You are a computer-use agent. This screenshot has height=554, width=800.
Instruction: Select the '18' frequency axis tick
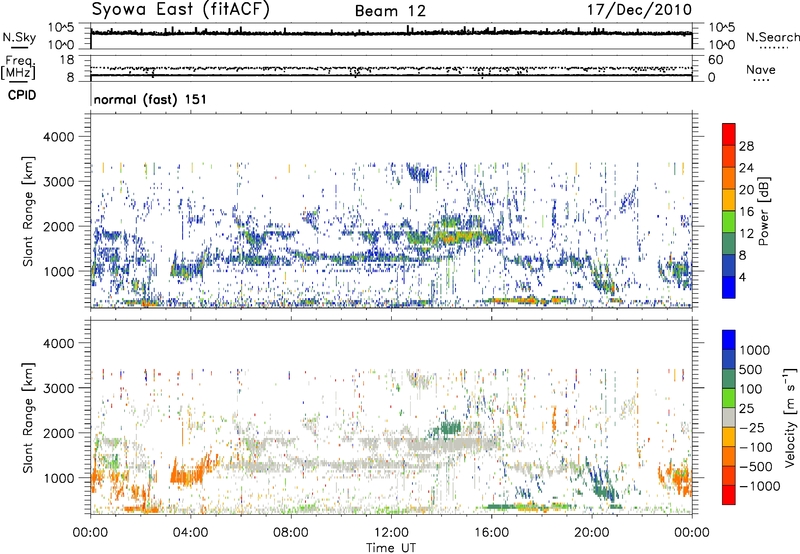[67, 60]
